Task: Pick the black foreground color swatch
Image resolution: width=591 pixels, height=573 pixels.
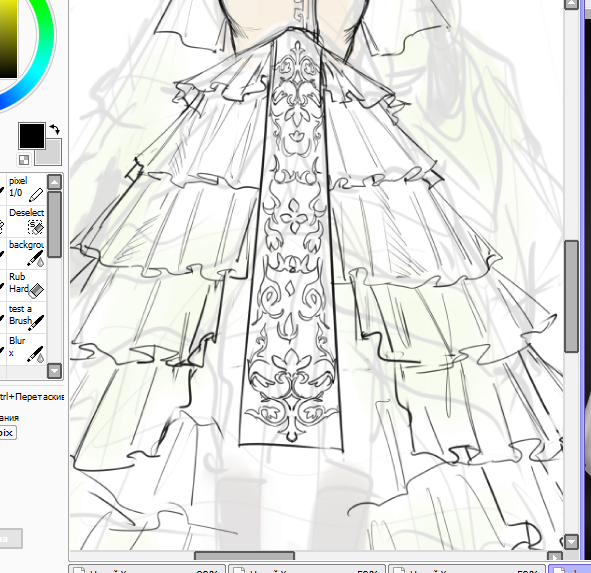Action: [32, 136]
